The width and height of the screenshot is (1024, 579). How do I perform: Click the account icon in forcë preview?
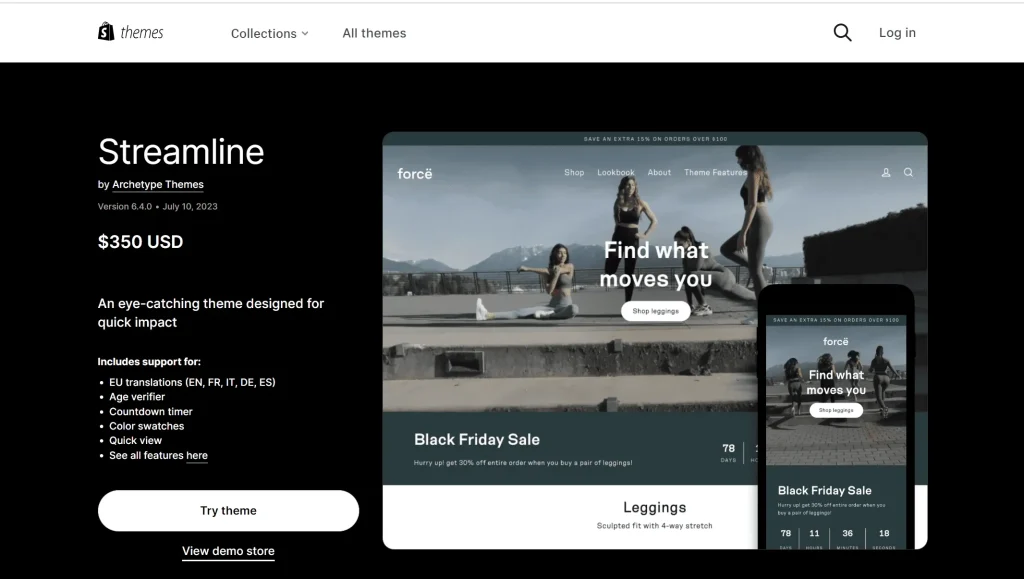[x=886, y=173]
